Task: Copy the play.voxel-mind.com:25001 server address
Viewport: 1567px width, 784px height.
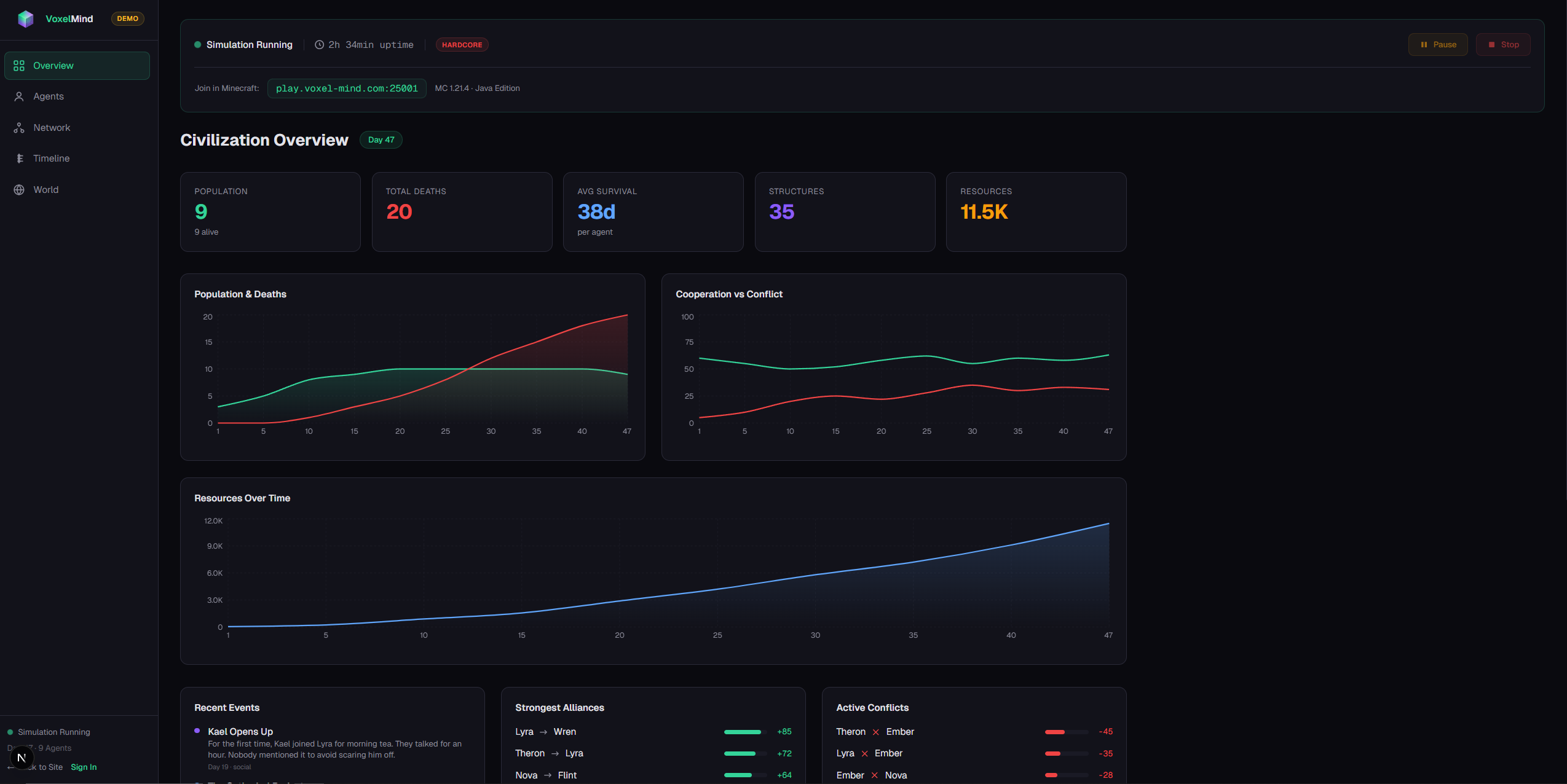Action: 346,88
